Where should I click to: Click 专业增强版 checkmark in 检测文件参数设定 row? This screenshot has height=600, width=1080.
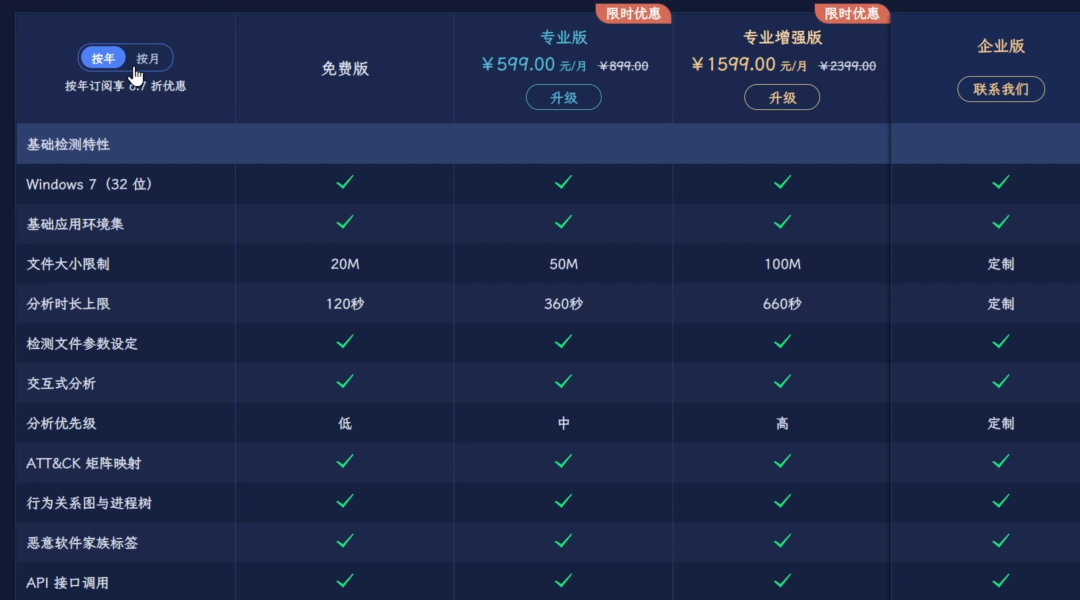782,342
